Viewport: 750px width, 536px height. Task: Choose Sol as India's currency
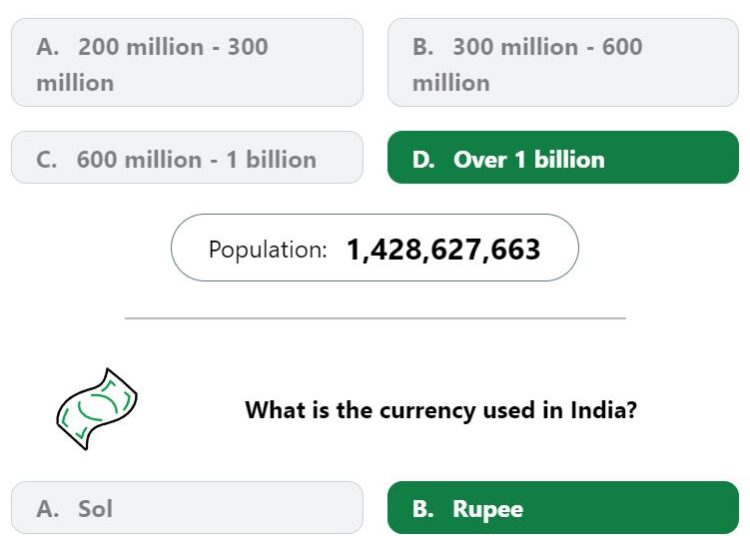pos(187,508)
